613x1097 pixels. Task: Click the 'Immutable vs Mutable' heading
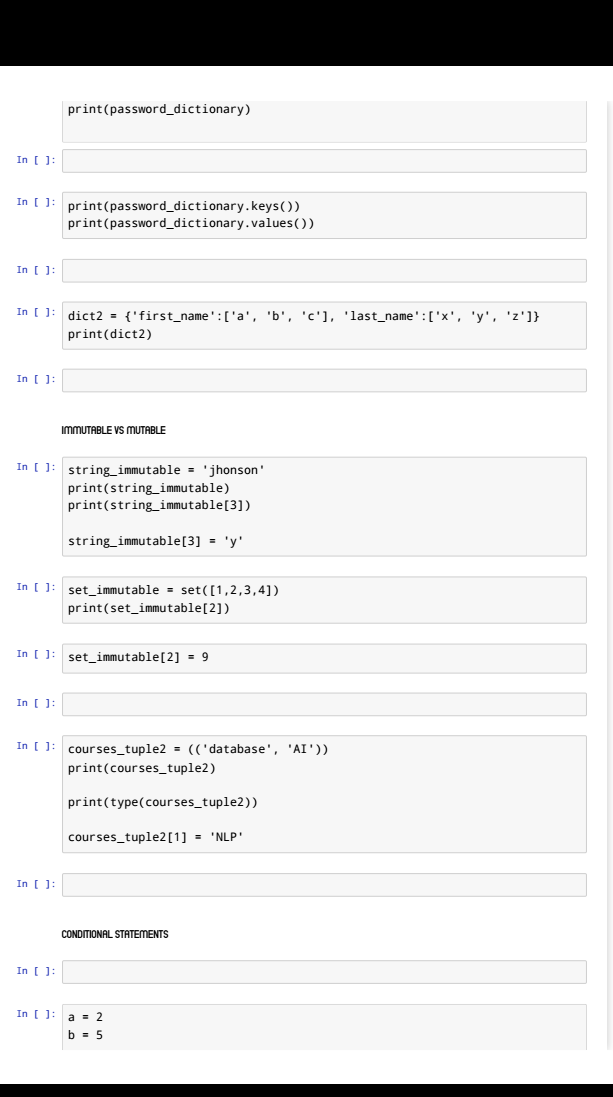113,430
